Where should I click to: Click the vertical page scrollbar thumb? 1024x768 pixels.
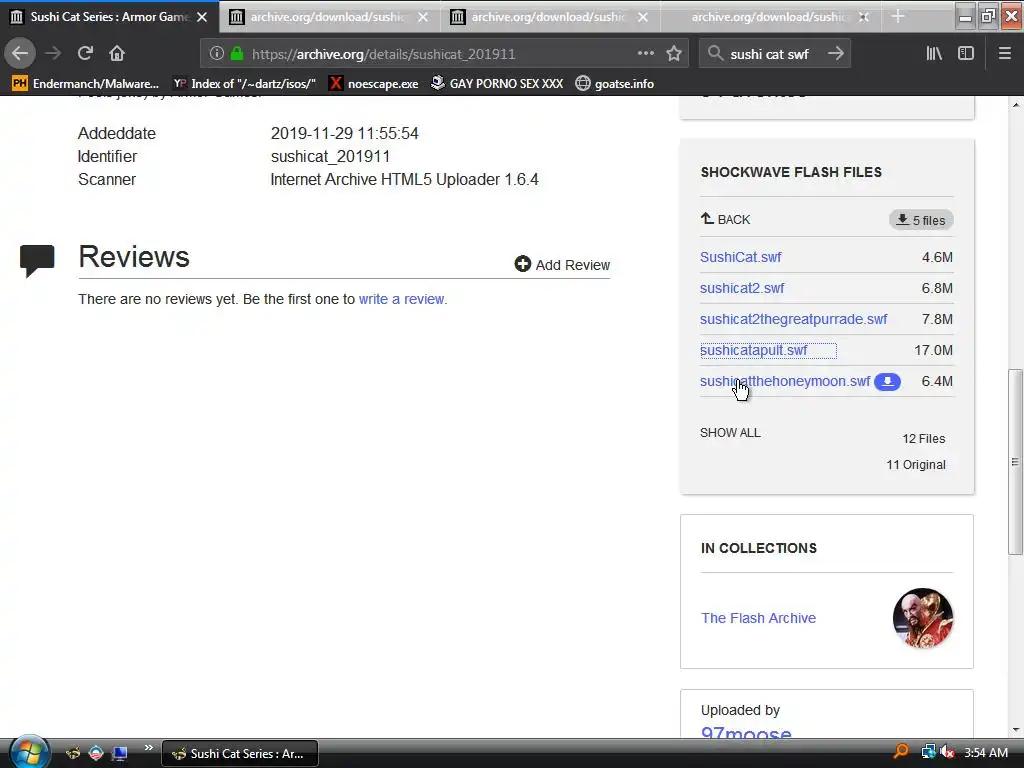tap(1015, 462)
